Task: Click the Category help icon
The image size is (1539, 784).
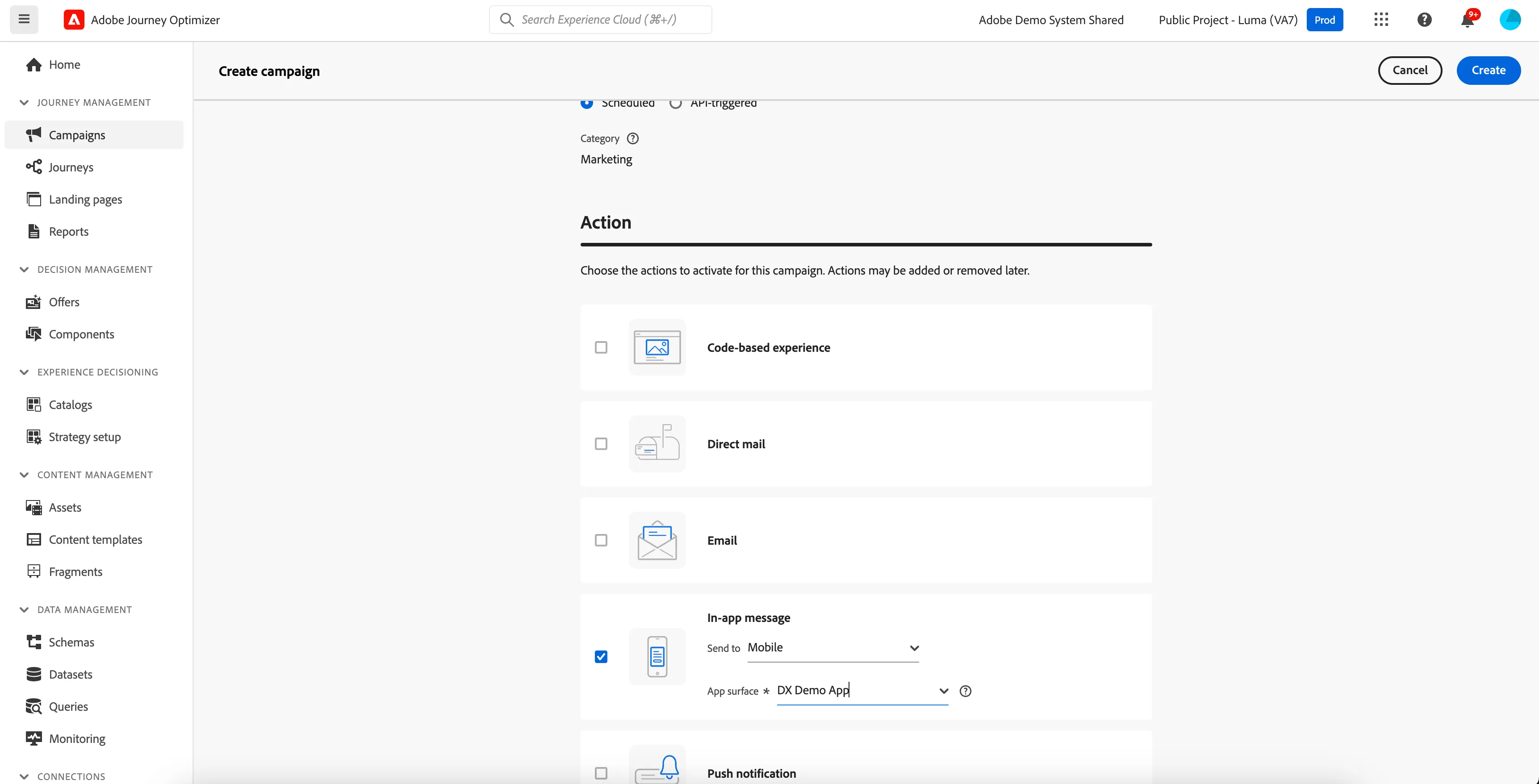Action: click(633, 138)
